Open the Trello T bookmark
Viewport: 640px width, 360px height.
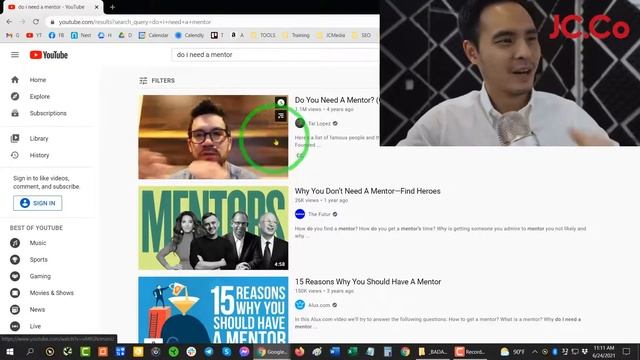pyautogui.click(x=217, y=36)
